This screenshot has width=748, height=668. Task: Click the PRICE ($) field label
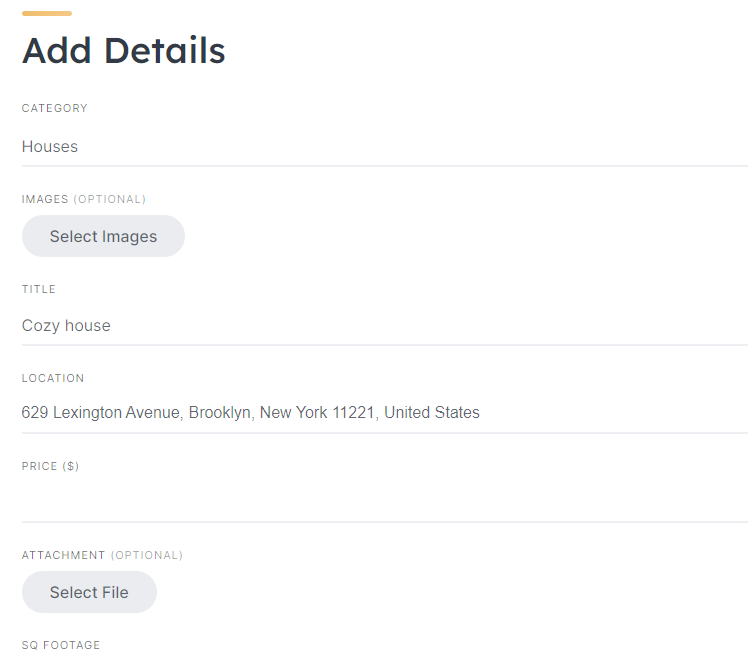50,466
